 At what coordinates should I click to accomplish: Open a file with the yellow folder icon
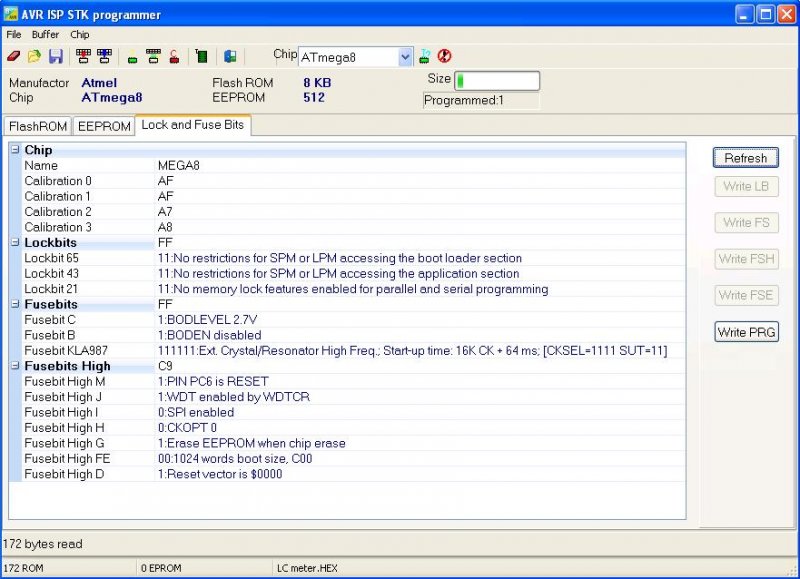pos(34,56)
